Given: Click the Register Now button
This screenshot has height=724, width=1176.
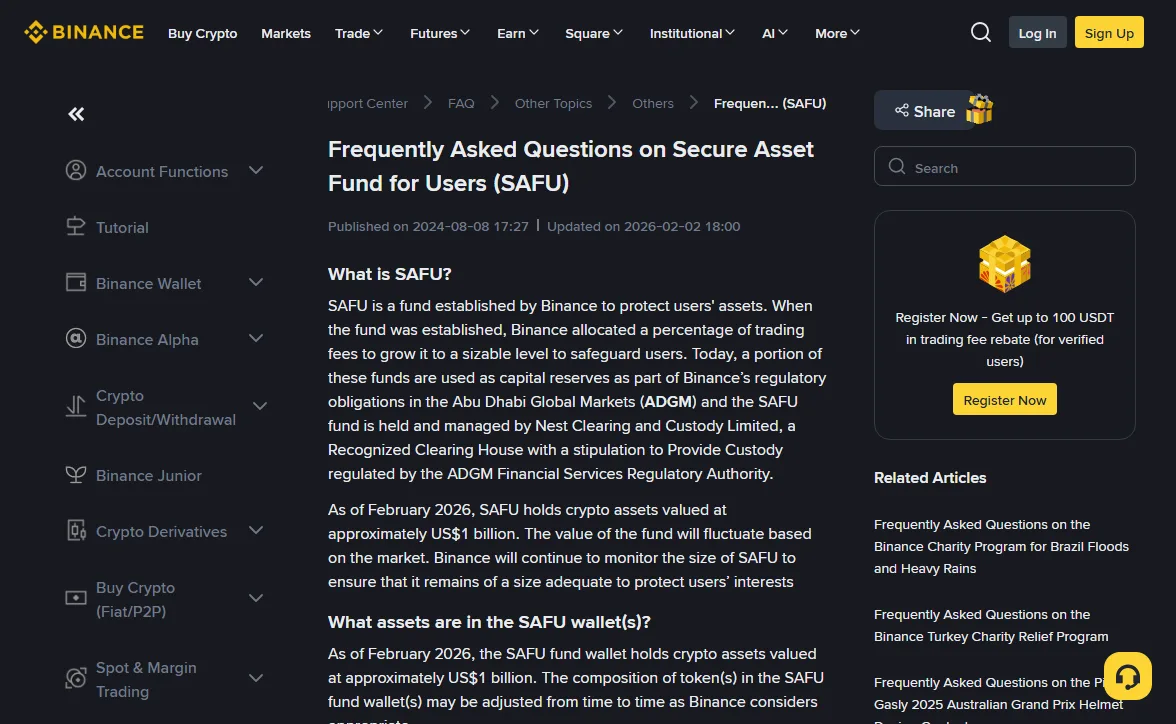Looking at the screenshot, I should (1004, 399).
